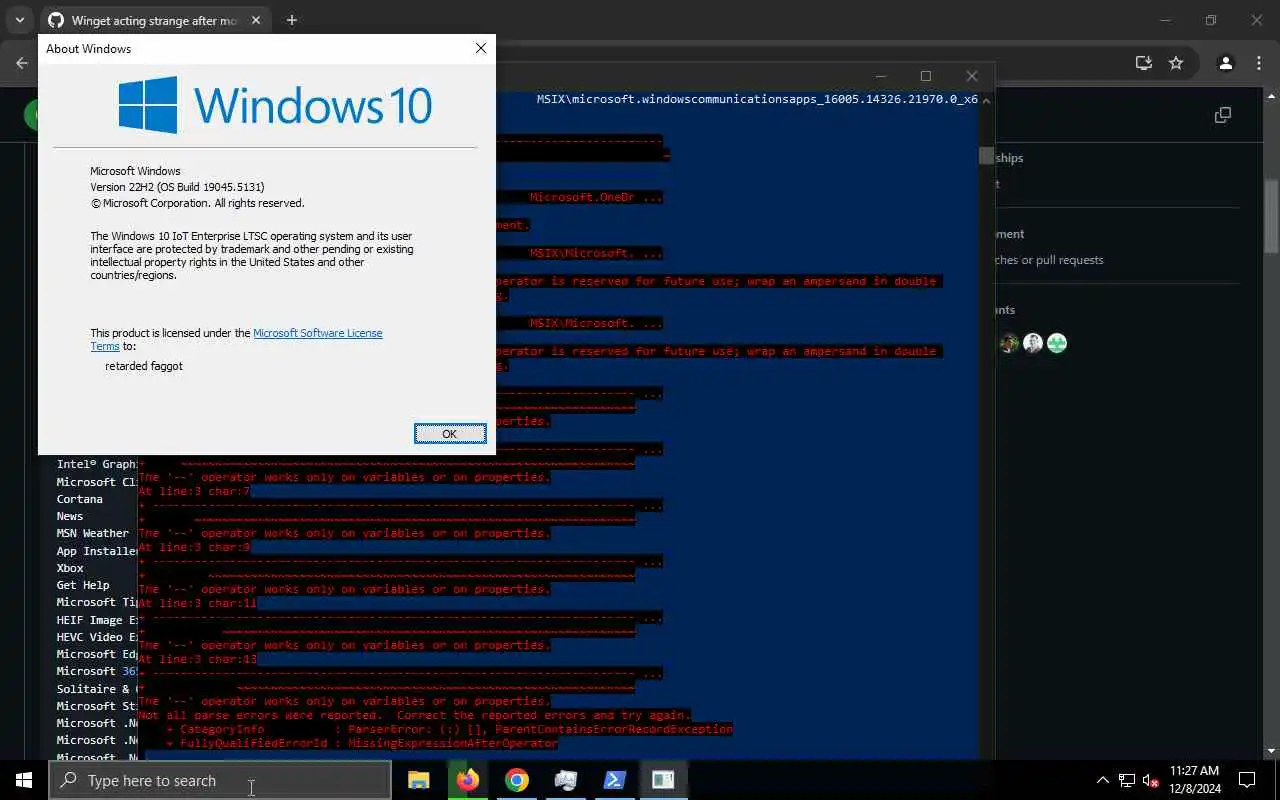Click 'News' in the terminal list
The image size is (1280, 800).
click(70, 516)
